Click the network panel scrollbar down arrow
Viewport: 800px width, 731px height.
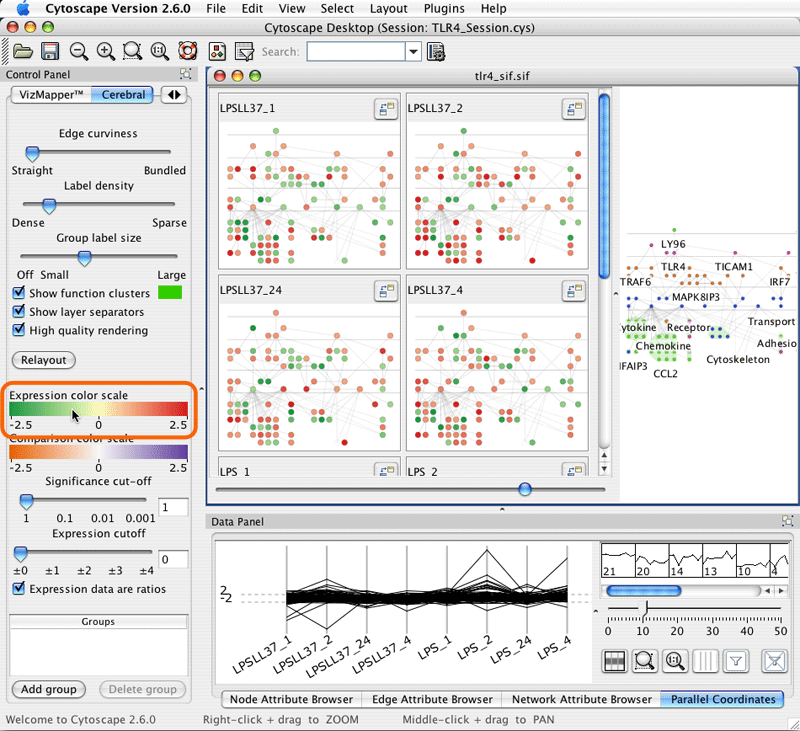604,469
